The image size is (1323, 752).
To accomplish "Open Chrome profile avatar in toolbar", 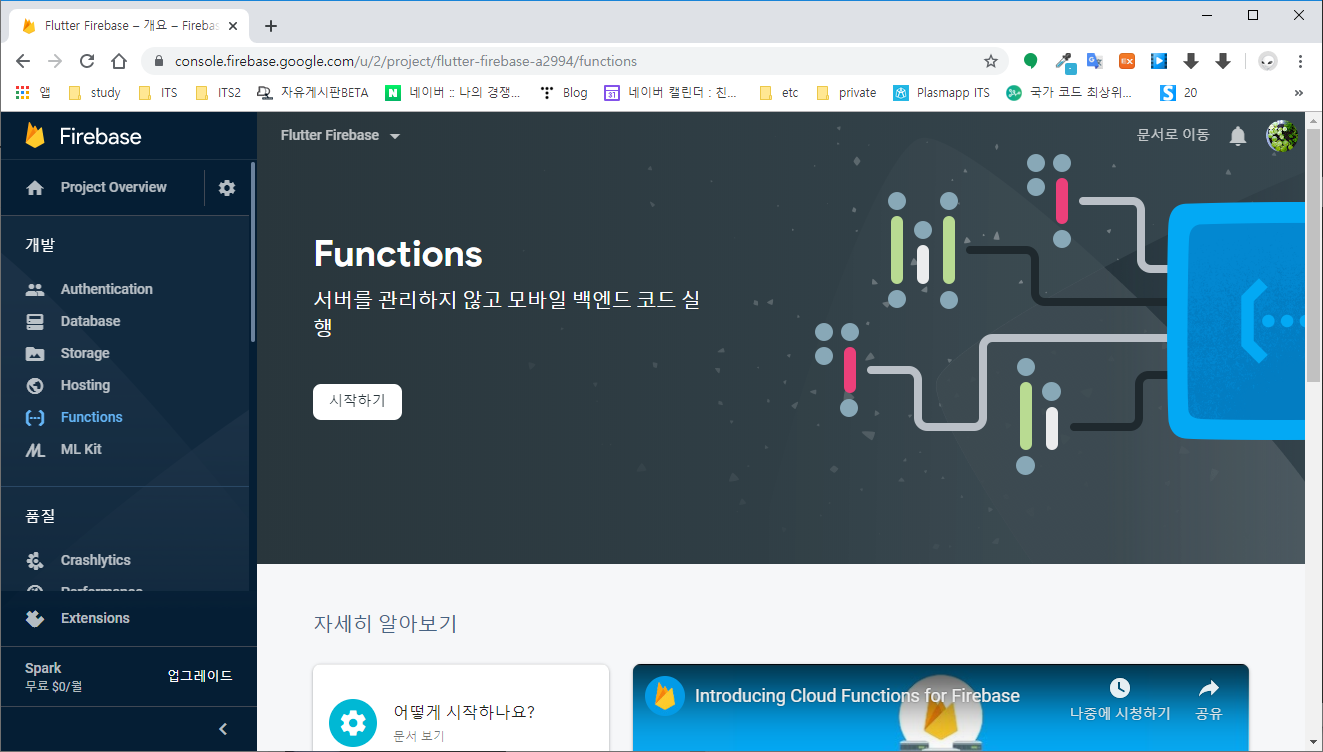I will point(1267,61).
